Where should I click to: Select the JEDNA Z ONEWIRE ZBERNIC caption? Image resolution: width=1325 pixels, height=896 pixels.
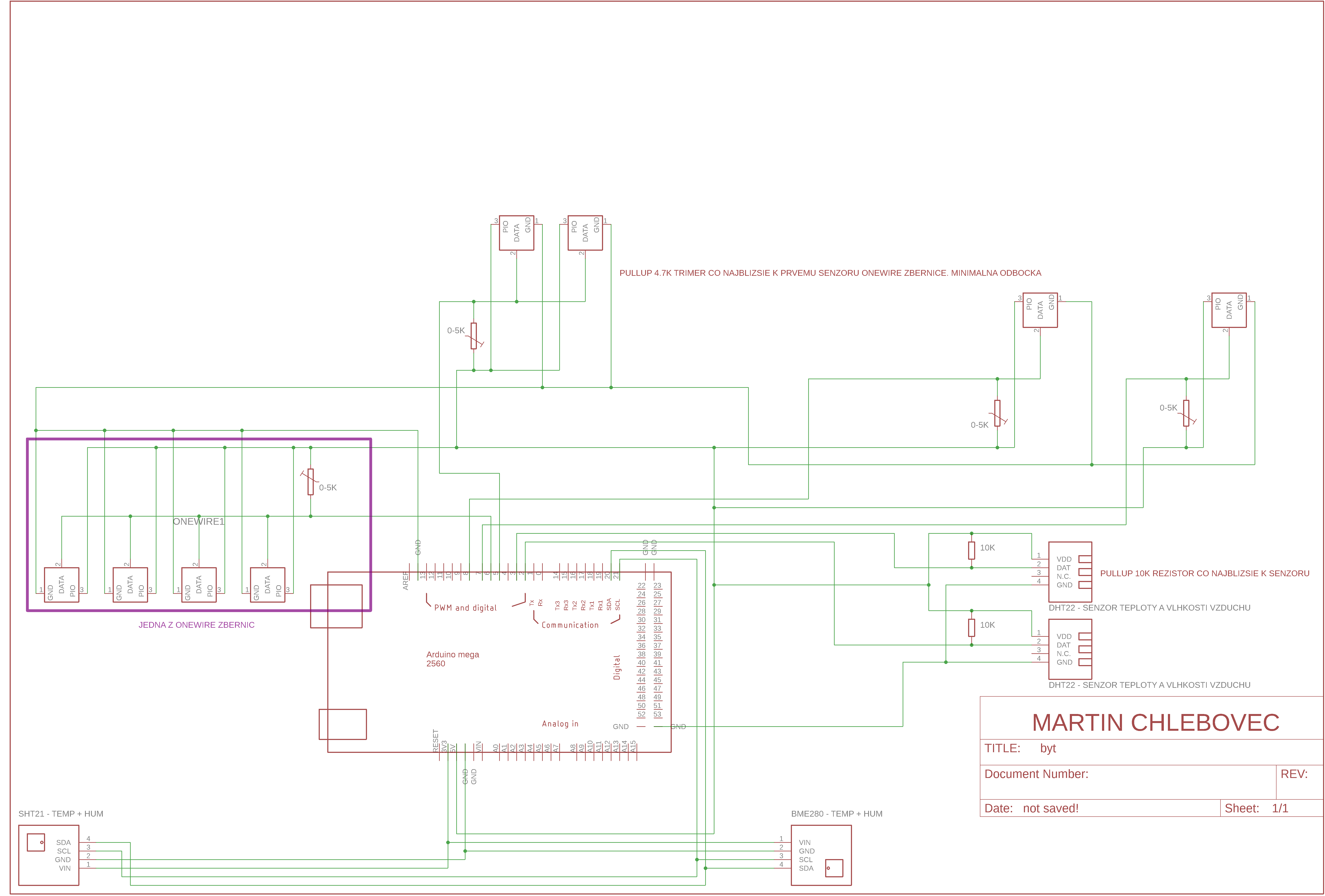point(197,625)
